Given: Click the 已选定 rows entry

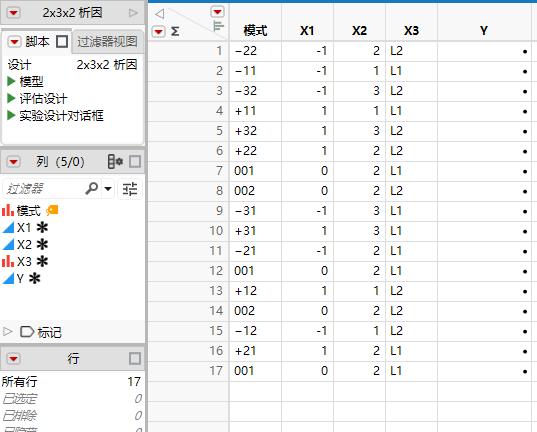Looking at the screenshot, I should (72, 399).
